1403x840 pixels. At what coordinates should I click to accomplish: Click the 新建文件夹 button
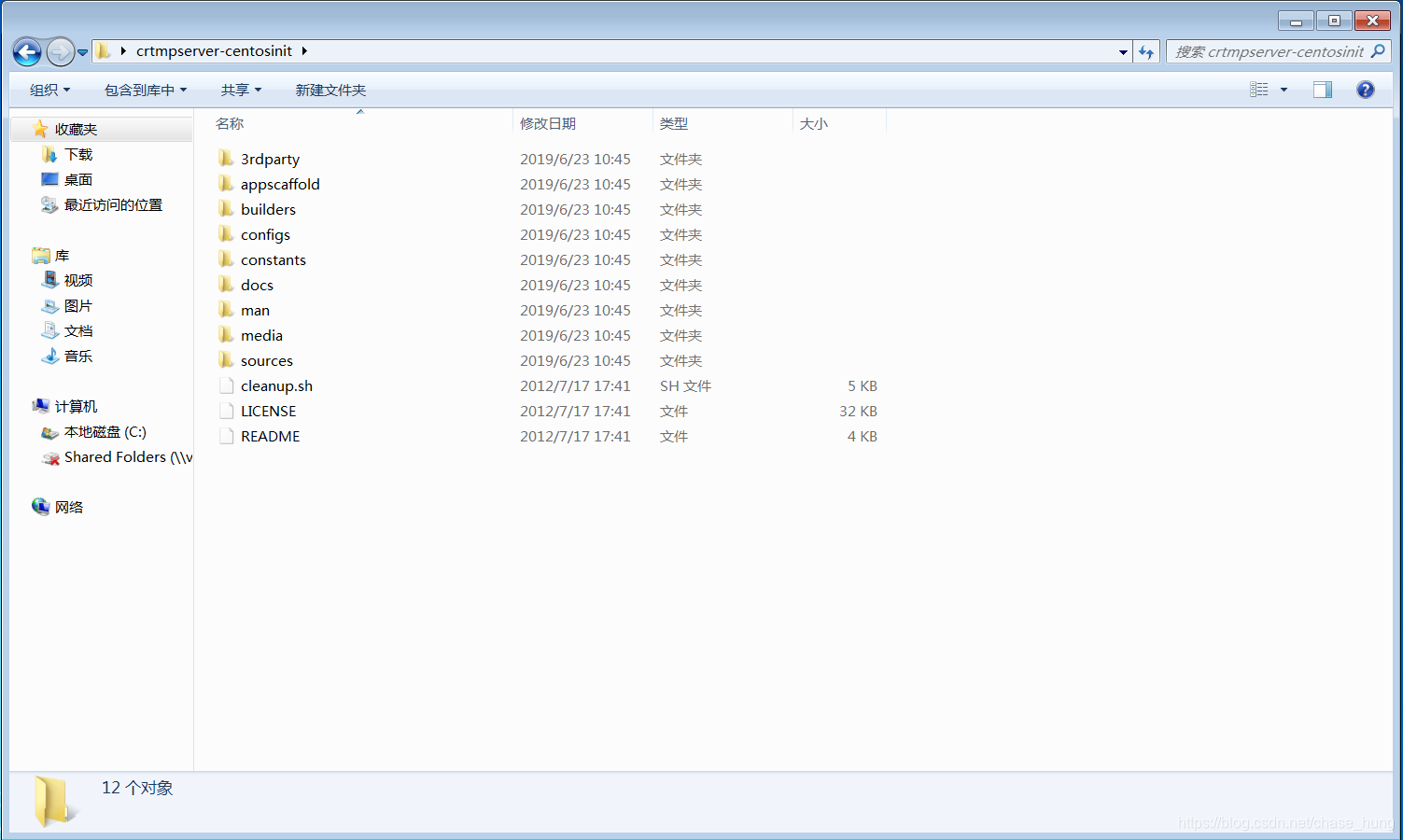point(330,91)
